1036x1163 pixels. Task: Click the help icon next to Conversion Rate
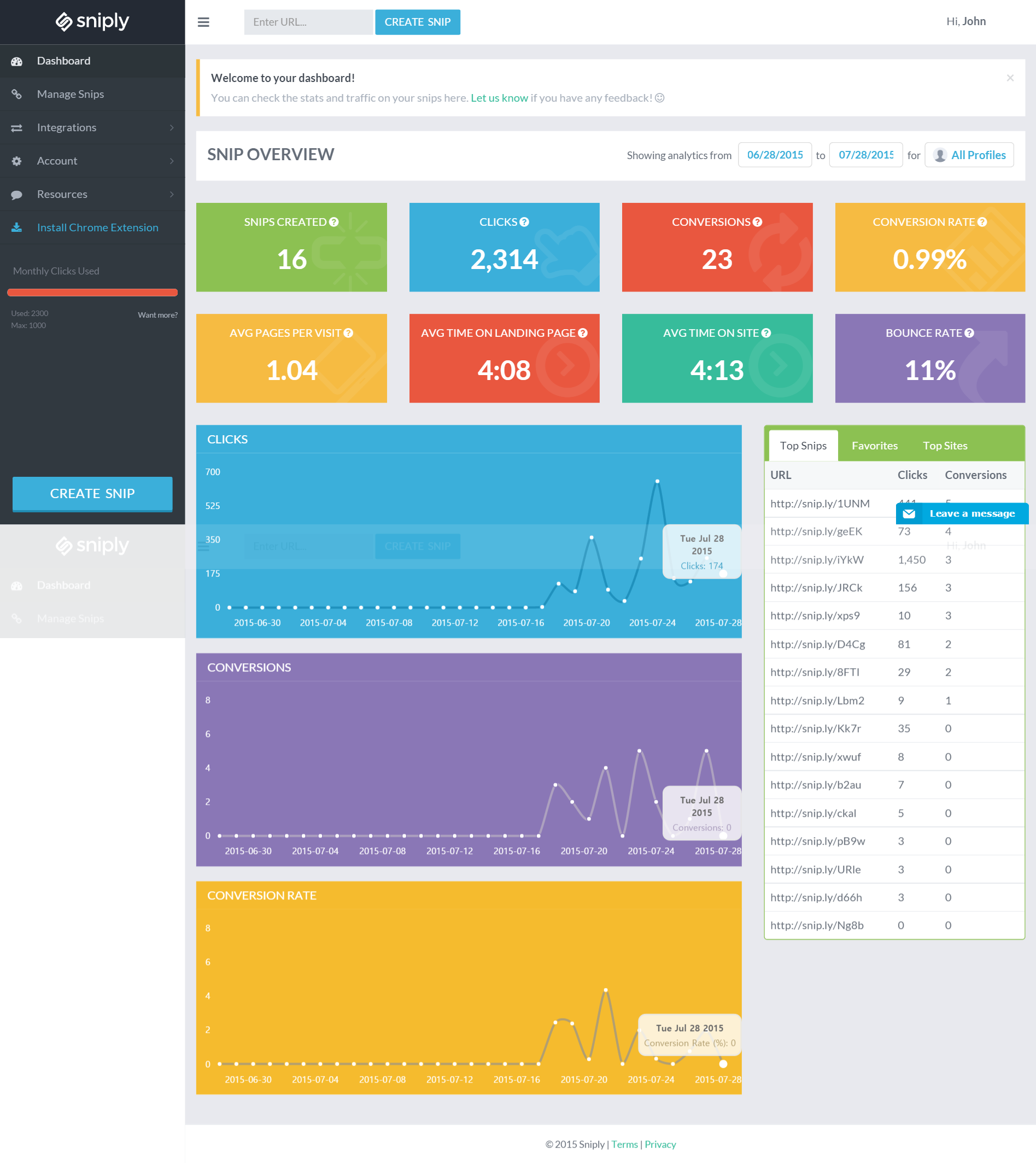pyautogui.click(x=982, y=222)
